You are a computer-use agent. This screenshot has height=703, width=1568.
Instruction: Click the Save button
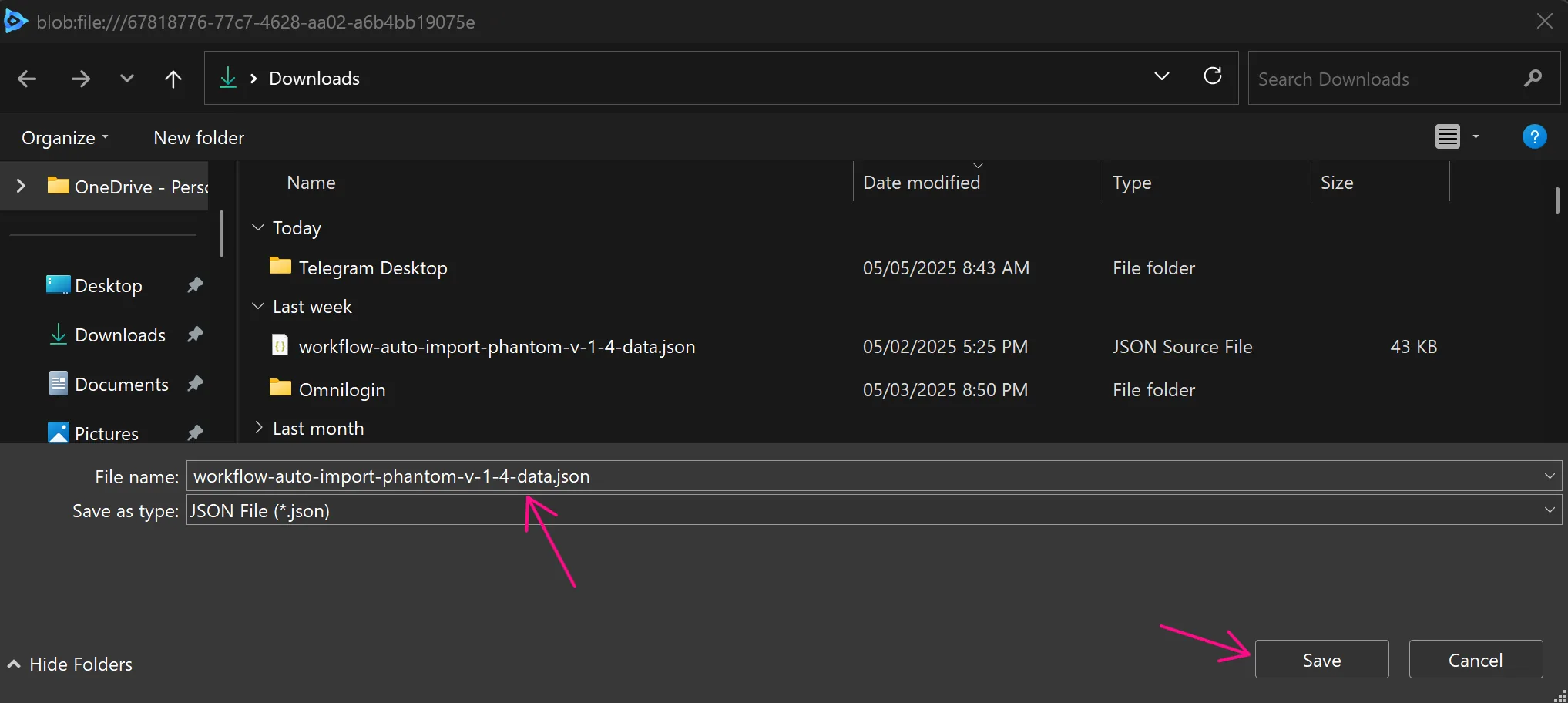pyautogui.click(x=1321, y=659)
